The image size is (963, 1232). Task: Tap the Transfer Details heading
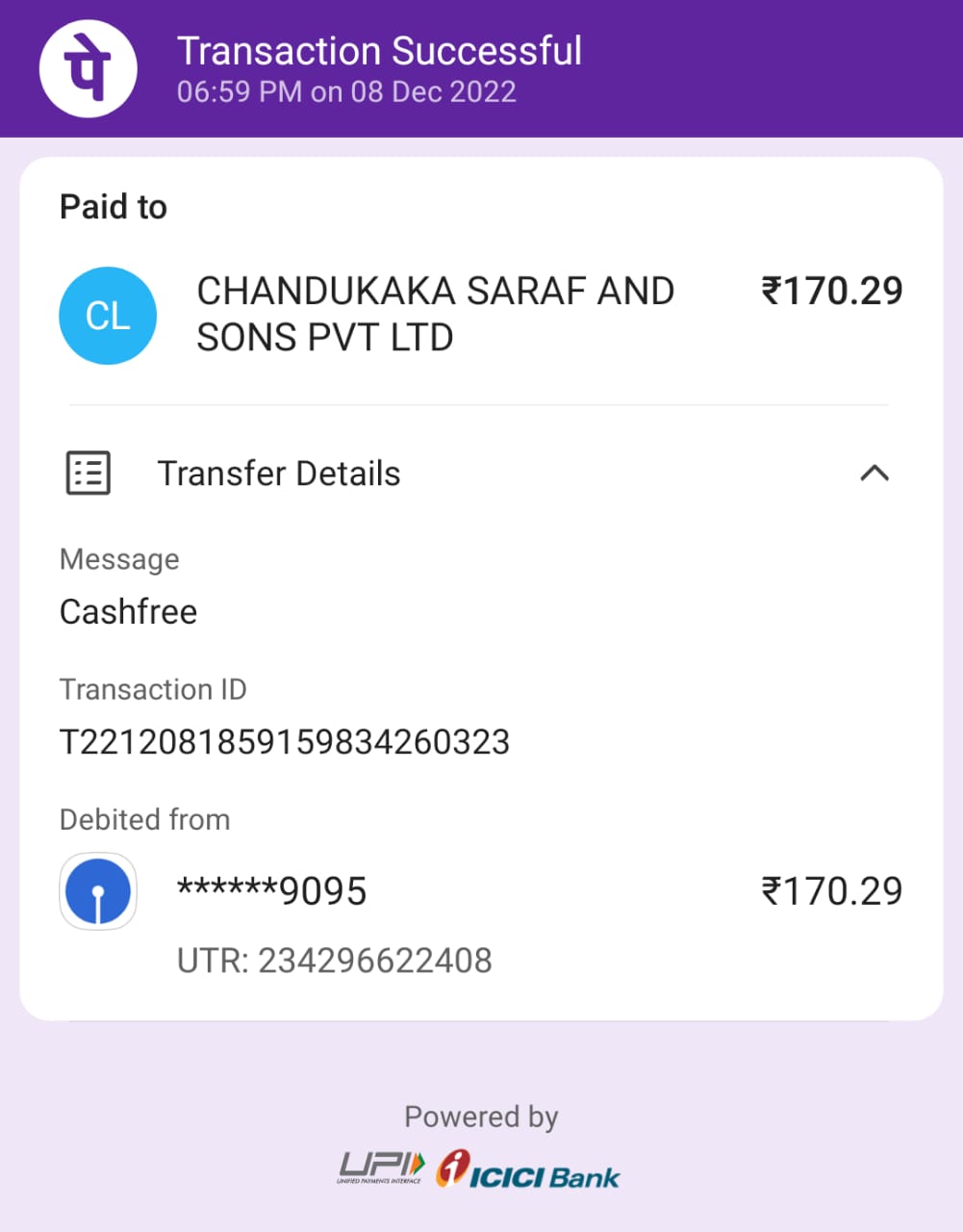tap(279, 474)
